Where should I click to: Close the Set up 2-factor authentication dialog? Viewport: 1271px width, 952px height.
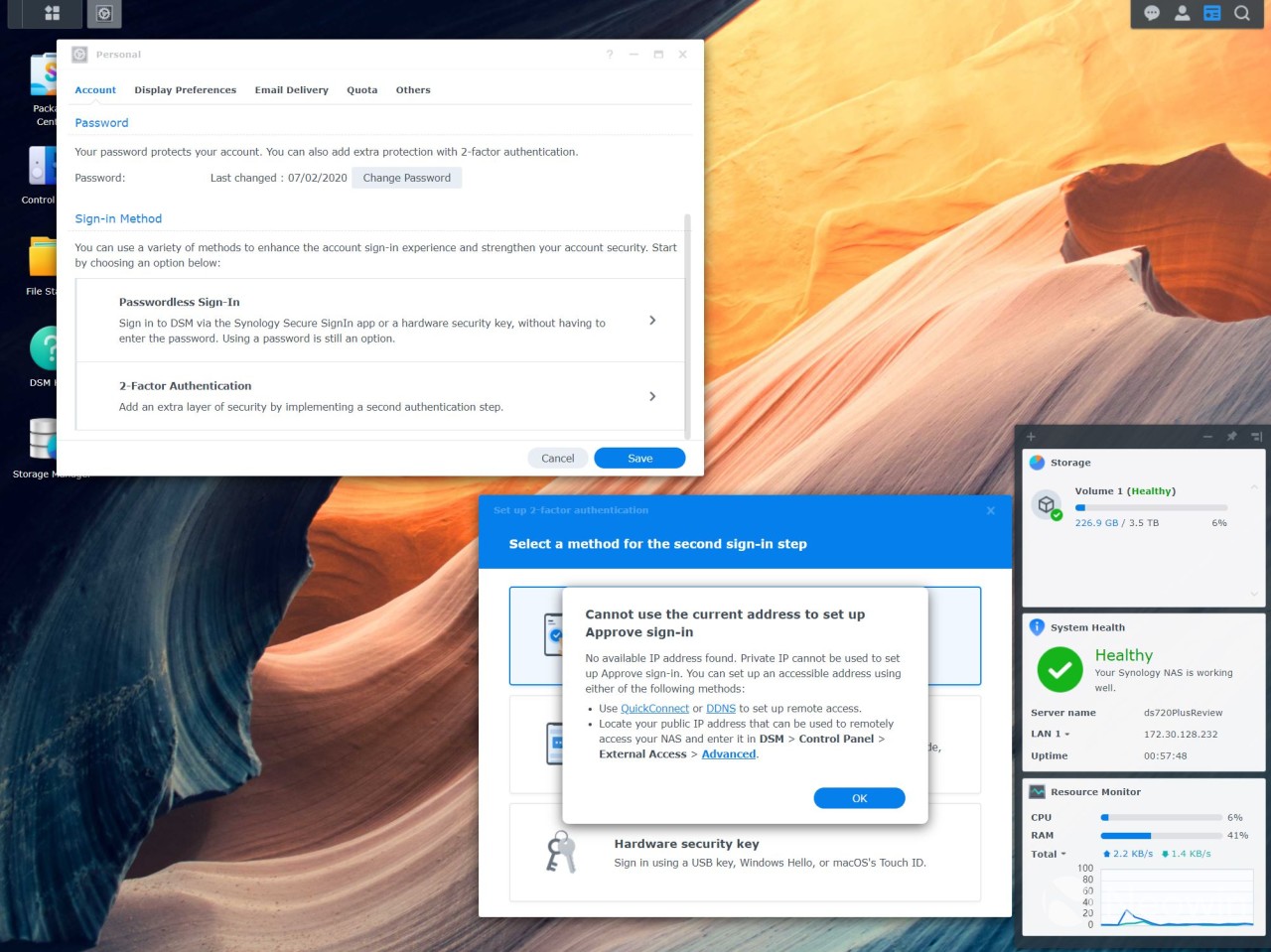(990, 510)
